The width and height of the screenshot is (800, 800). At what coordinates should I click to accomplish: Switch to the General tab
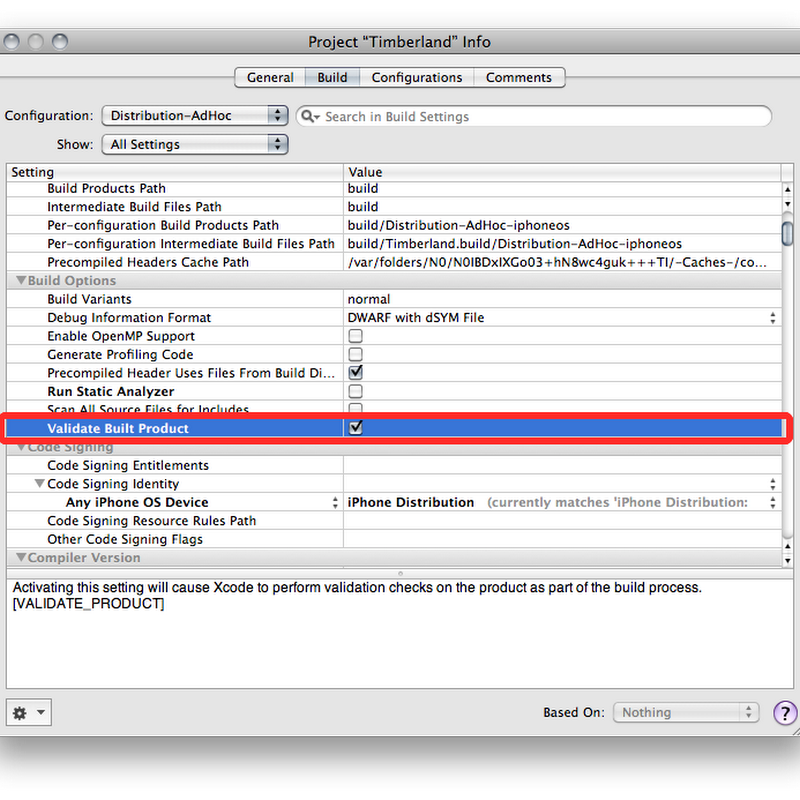(270, 78)
